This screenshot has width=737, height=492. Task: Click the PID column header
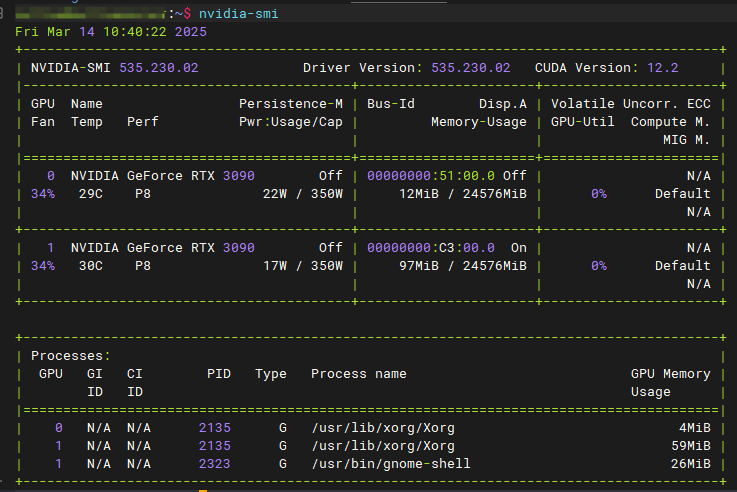click(219, 374)
